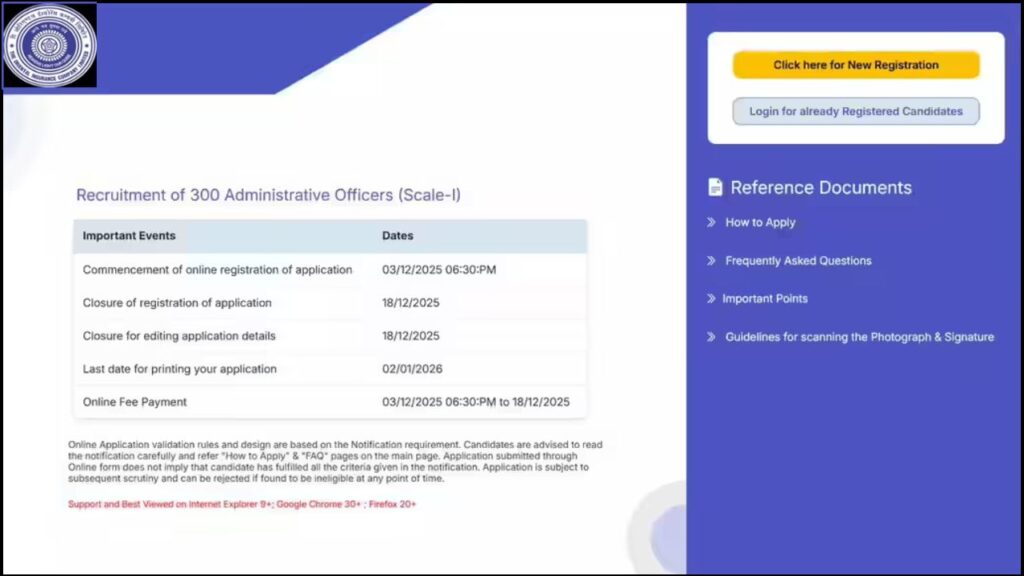Screen dimensions: 1024x576
Task: Click the Dates column header
Action: click(x=398, y=236)
